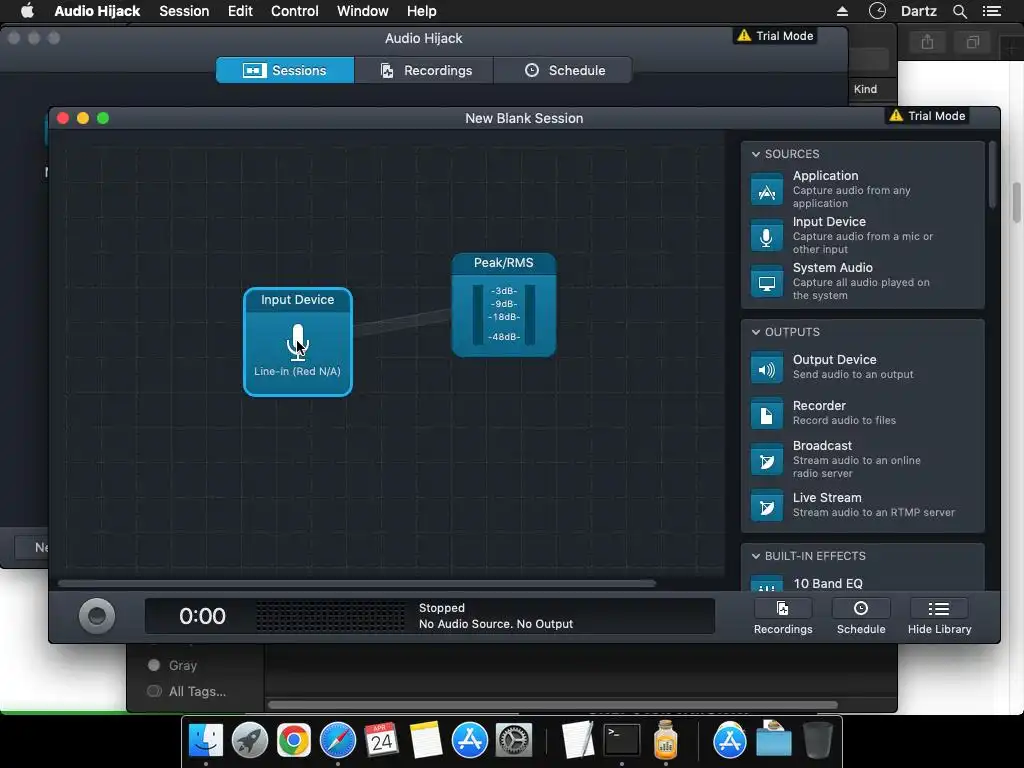
Task: Add the System Audio source block
Action: click(862, 281)
